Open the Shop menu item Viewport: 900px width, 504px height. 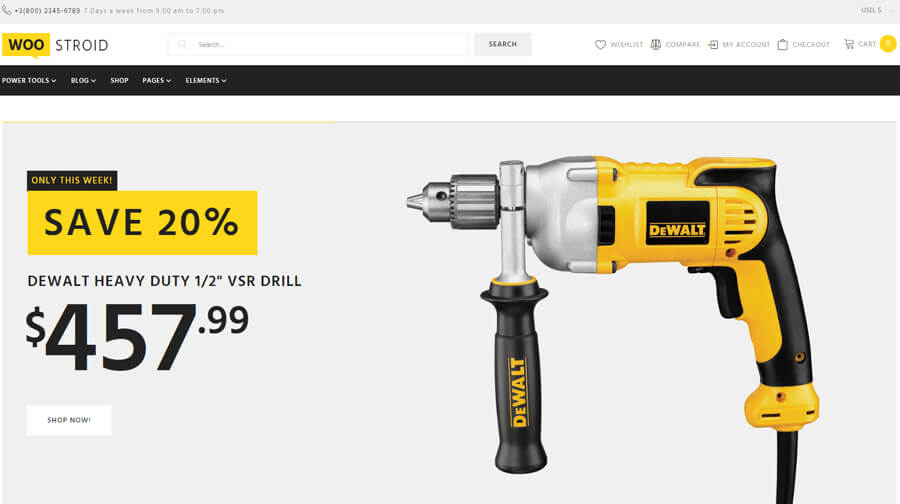coord(119,80)
